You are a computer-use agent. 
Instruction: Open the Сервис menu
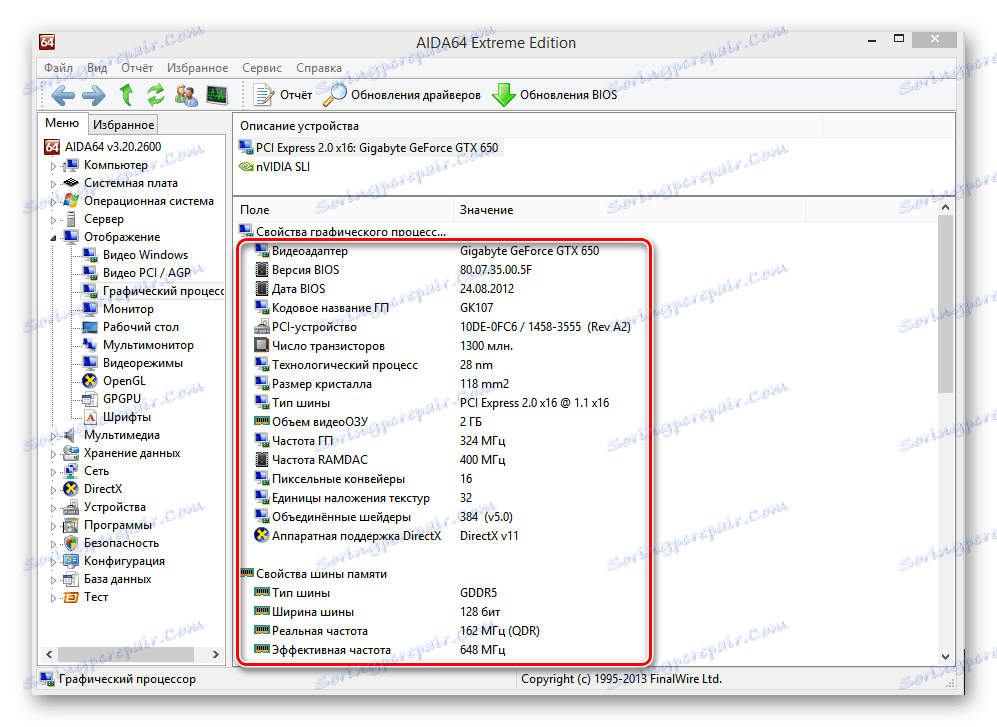coord(261,67)
